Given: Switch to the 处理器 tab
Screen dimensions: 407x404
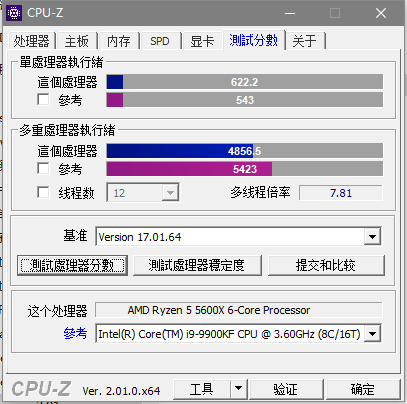Looking at the screenshot, I should [32, 41].
